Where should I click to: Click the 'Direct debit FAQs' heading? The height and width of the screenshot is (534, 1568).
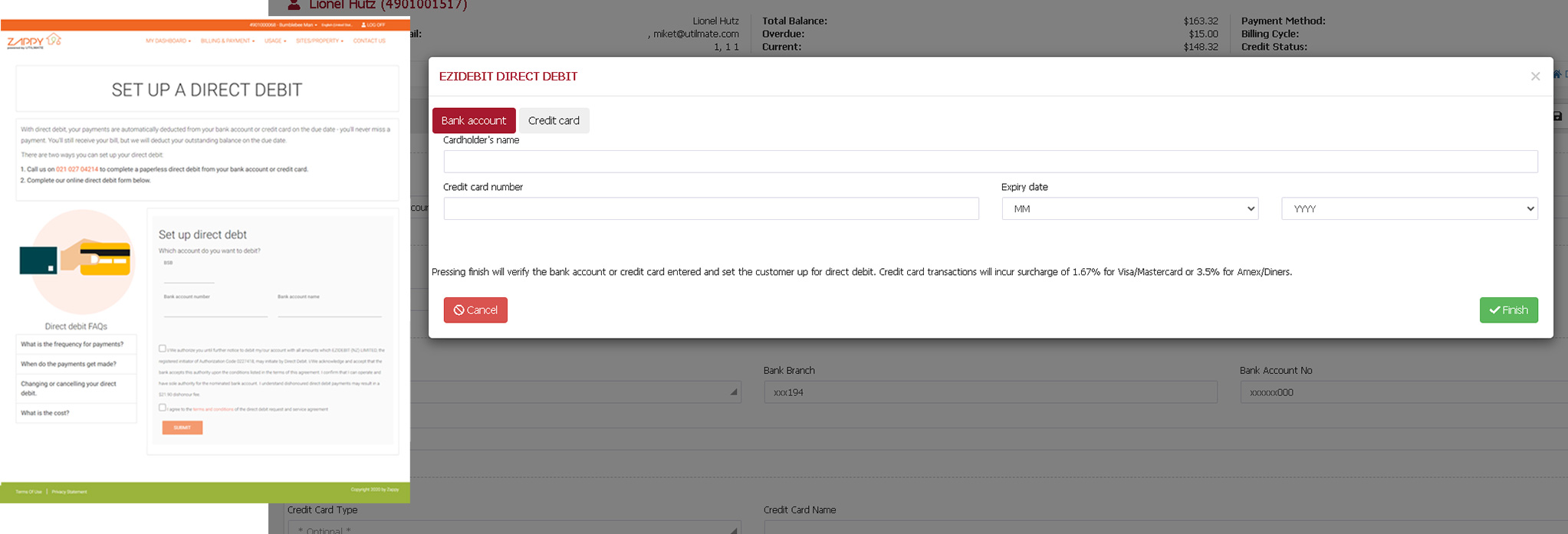pos(76,326)
